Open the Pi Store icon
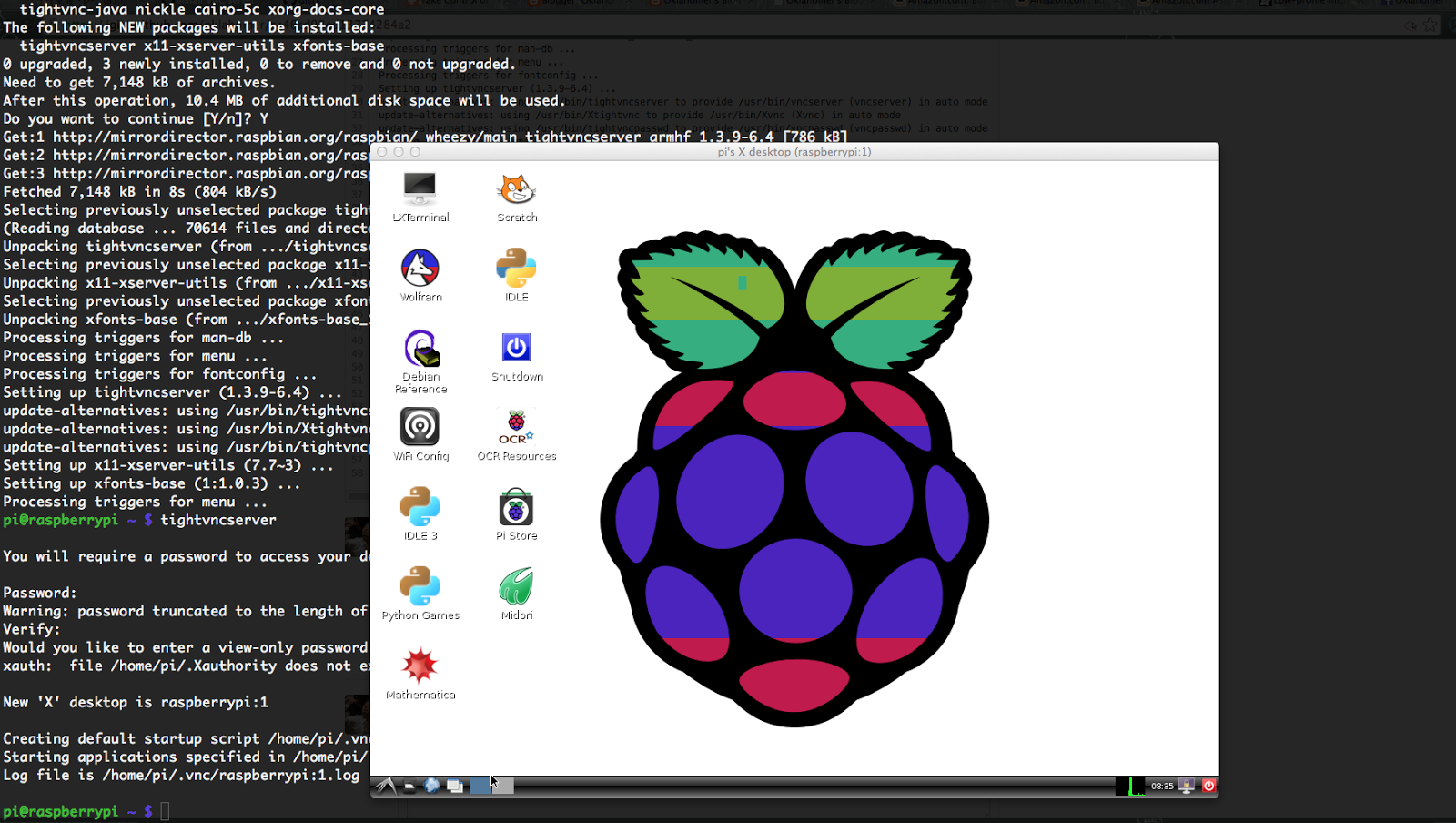This screenshot has height=823, width=1456. 517,514
